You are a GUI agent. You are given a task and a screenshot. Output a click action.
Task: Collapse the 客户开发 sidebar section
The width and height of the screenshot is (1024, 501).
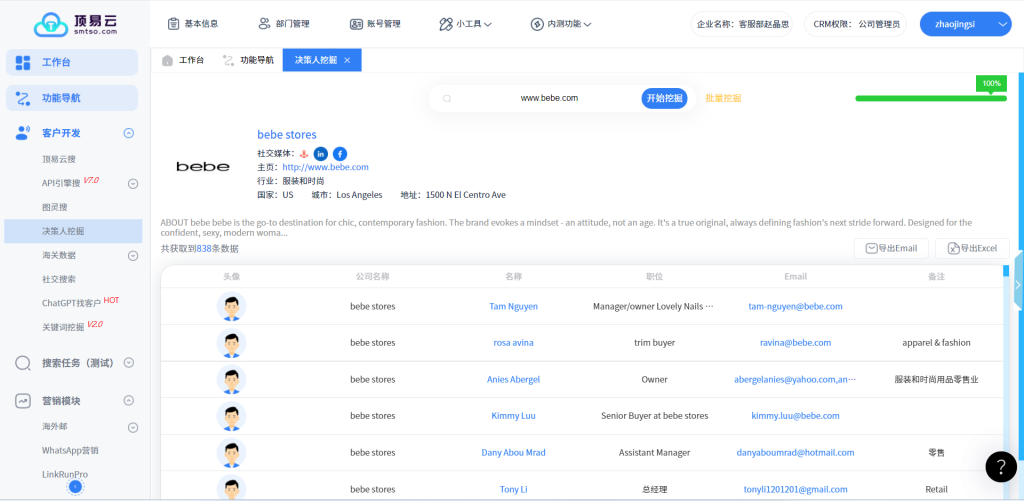pyautogui.click(x=128, y=133)
